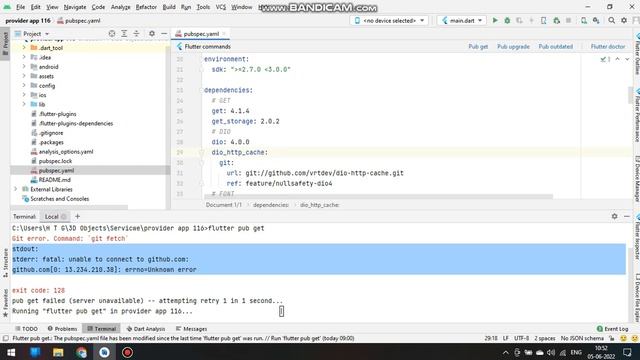The height and width of the screenshot is (360, 640).
Task: Open Chrome from the taskbar
Action: click(x=81, y=352)
